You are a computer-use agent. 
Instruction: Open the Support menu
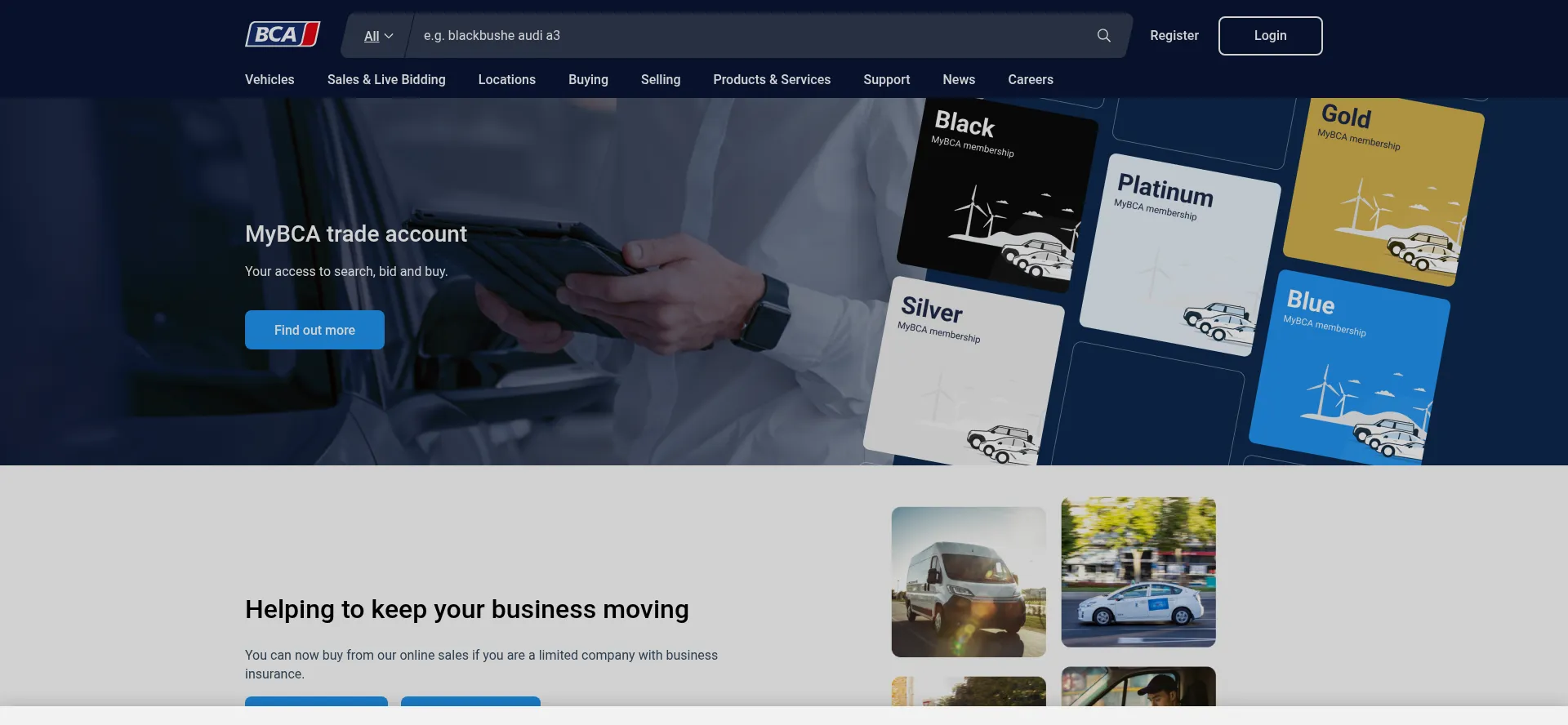click(886, 80)
